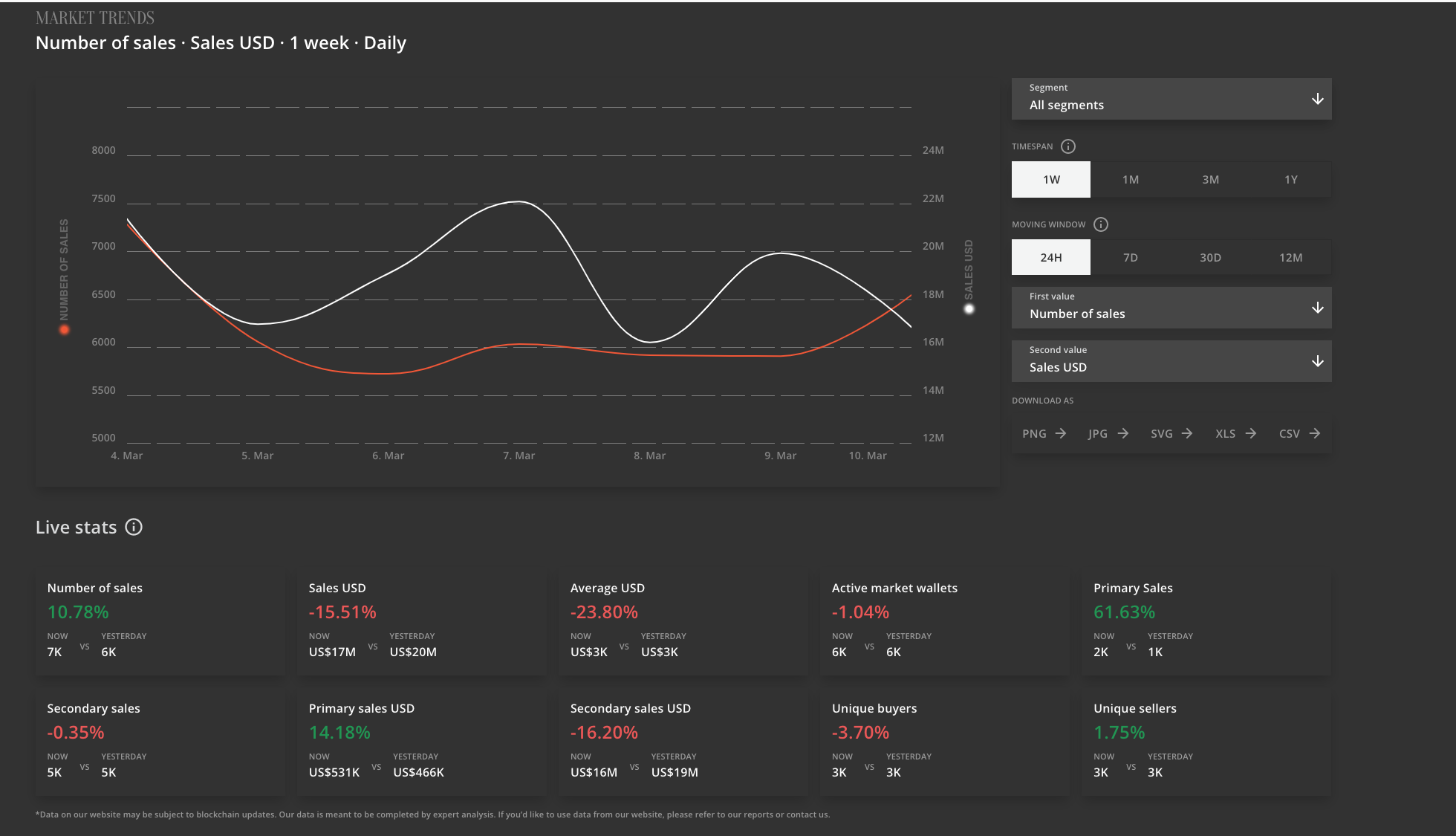Open the Second value Sales USD dropdown
The width and height of the screenshot is (1456, 836).
click(1171, 361)
